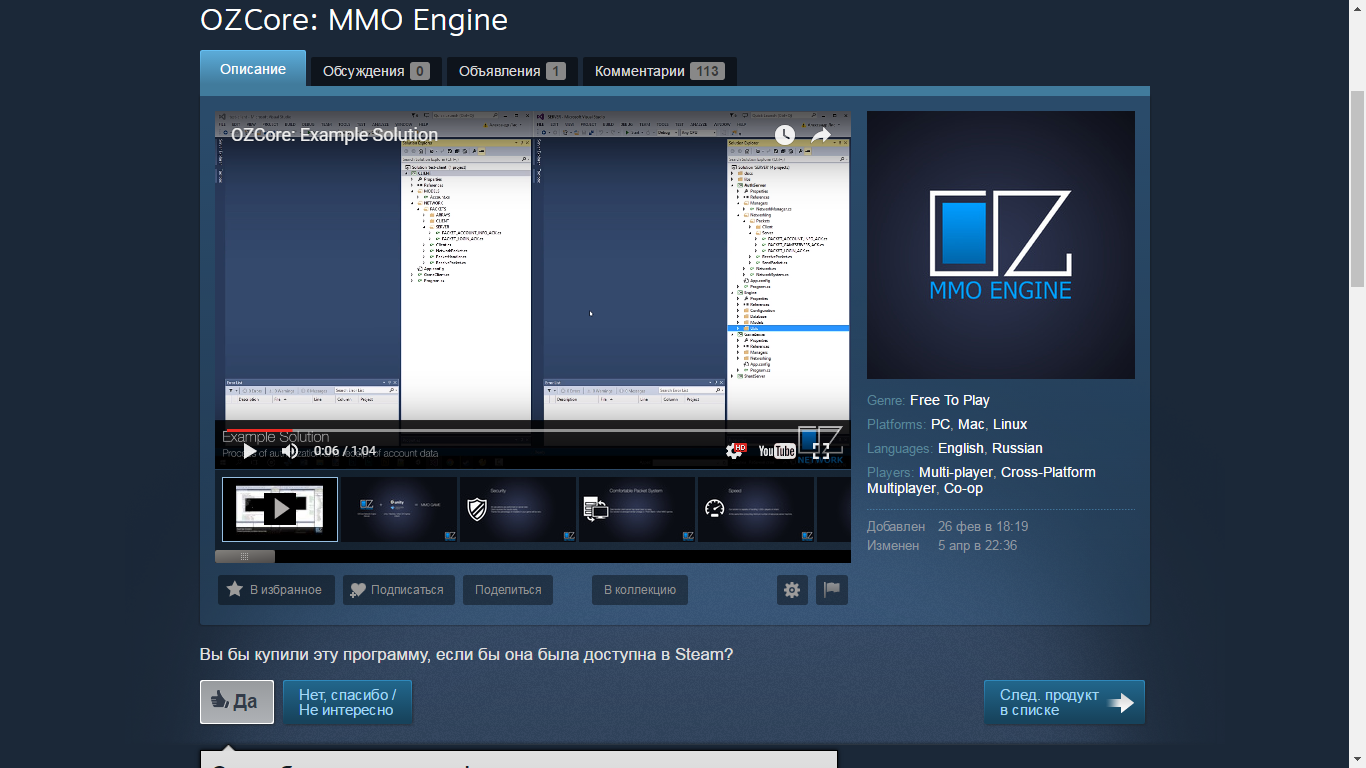The width and height of the screenshot is (1366, 768).
Task: Filter by Russian language link
Action: tap(1017, 448)
